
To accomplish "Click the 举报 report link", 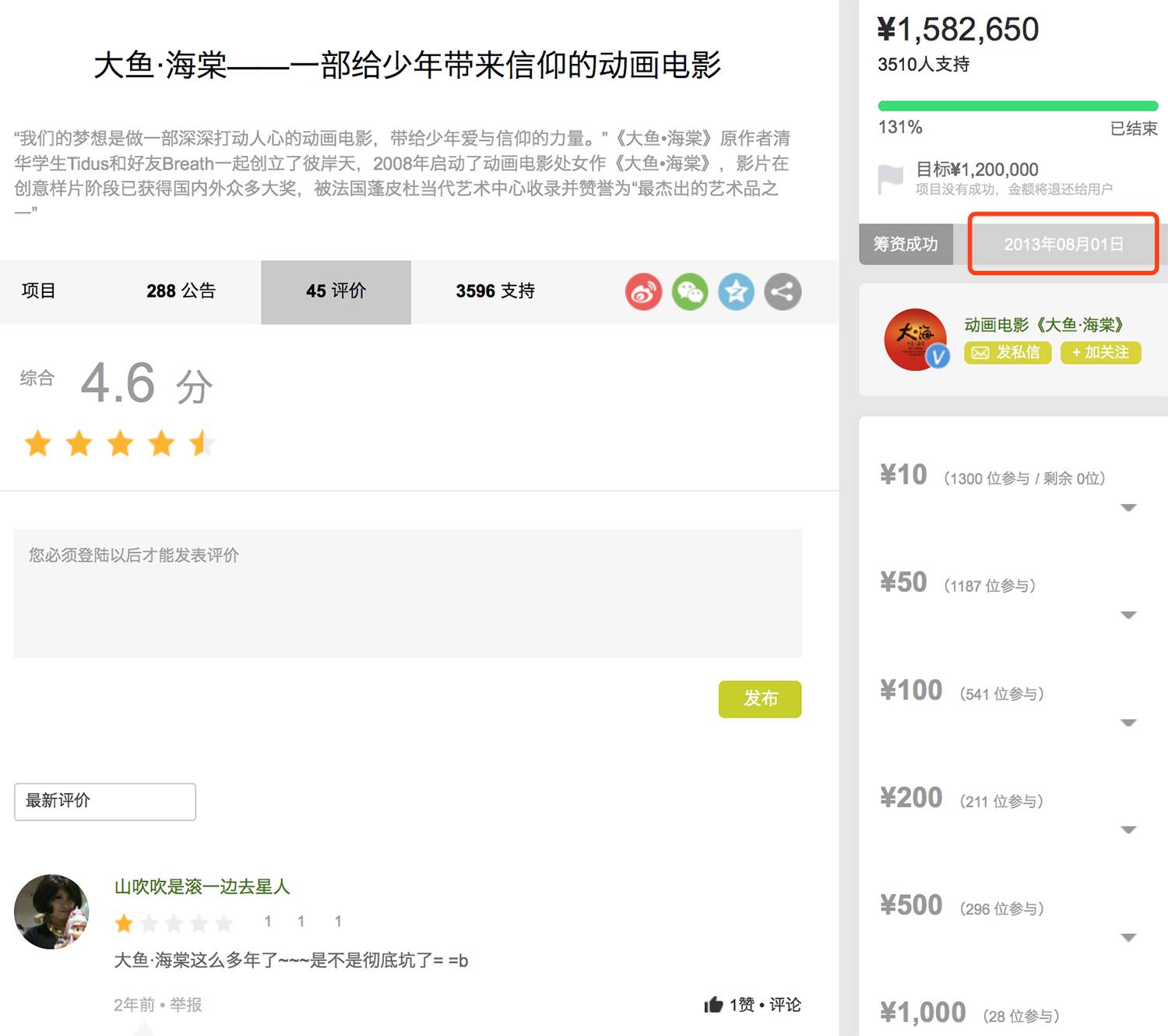I will (x=186, y=1005).
